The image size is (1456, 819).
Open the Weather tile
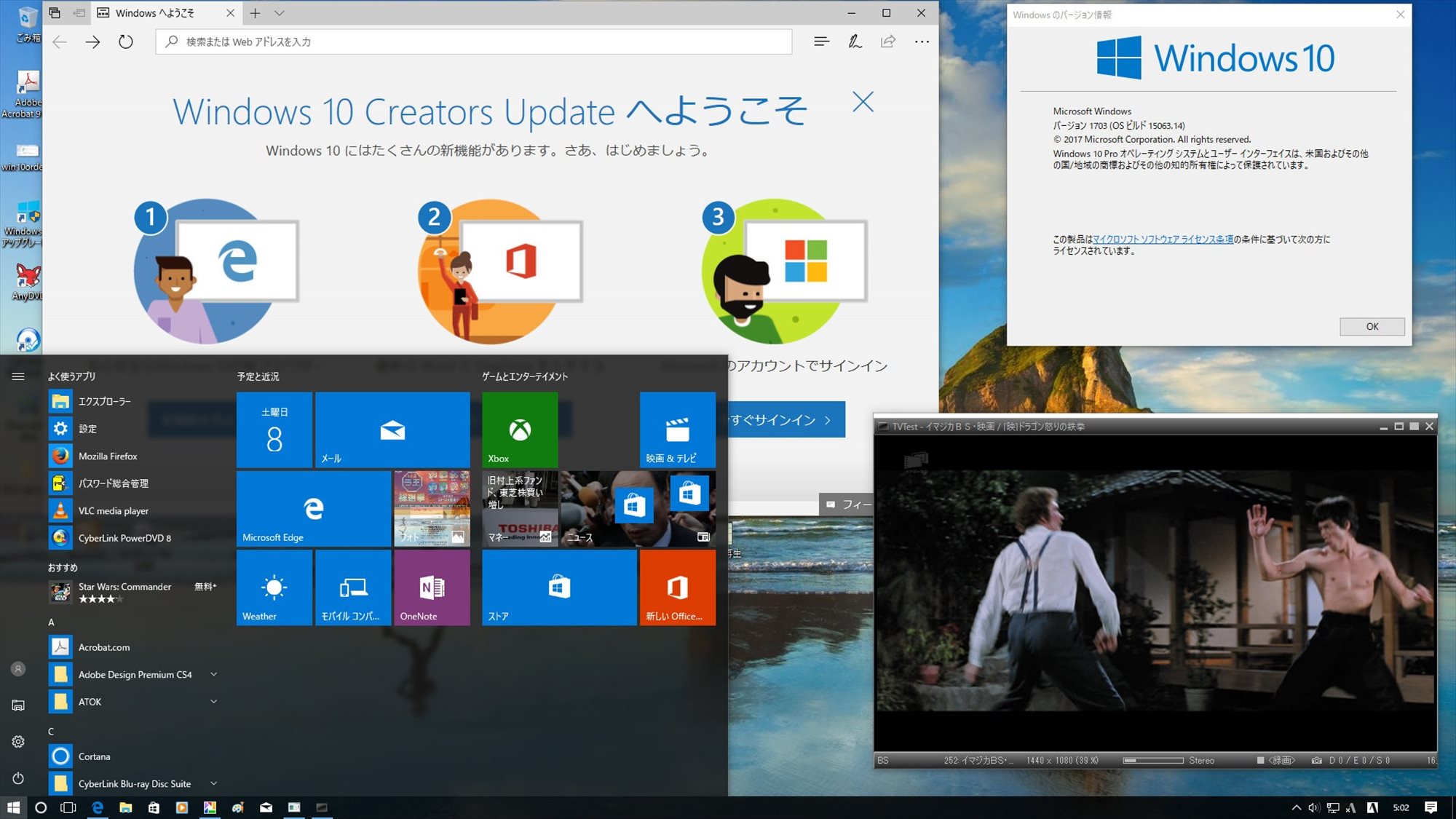coord(274,587)
